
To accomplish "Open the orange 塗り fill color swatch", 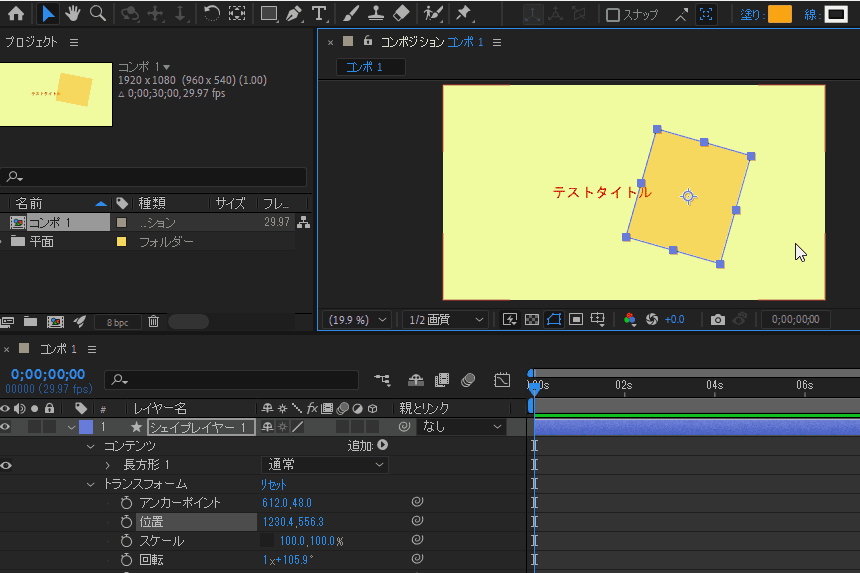I will pyautogui.click(x=779, y=14).
